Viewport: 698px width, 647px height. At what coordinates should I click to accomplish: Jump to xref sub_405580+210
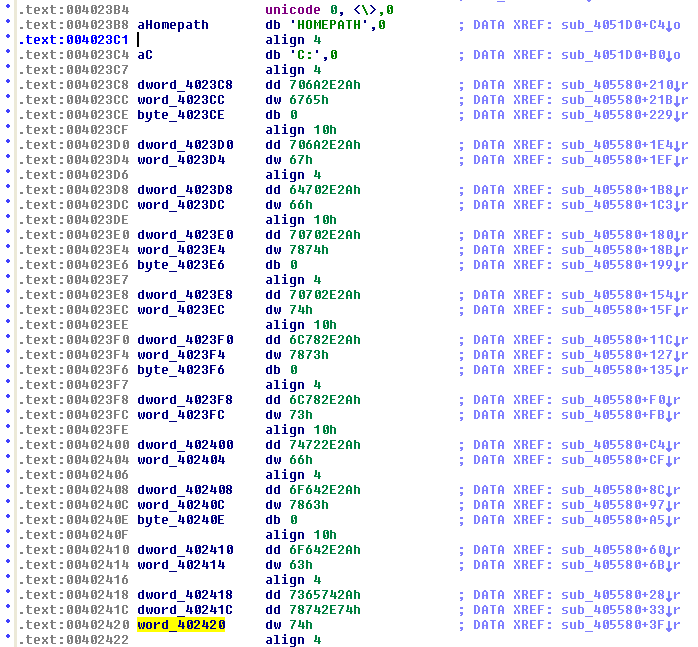tap(618, 85)
